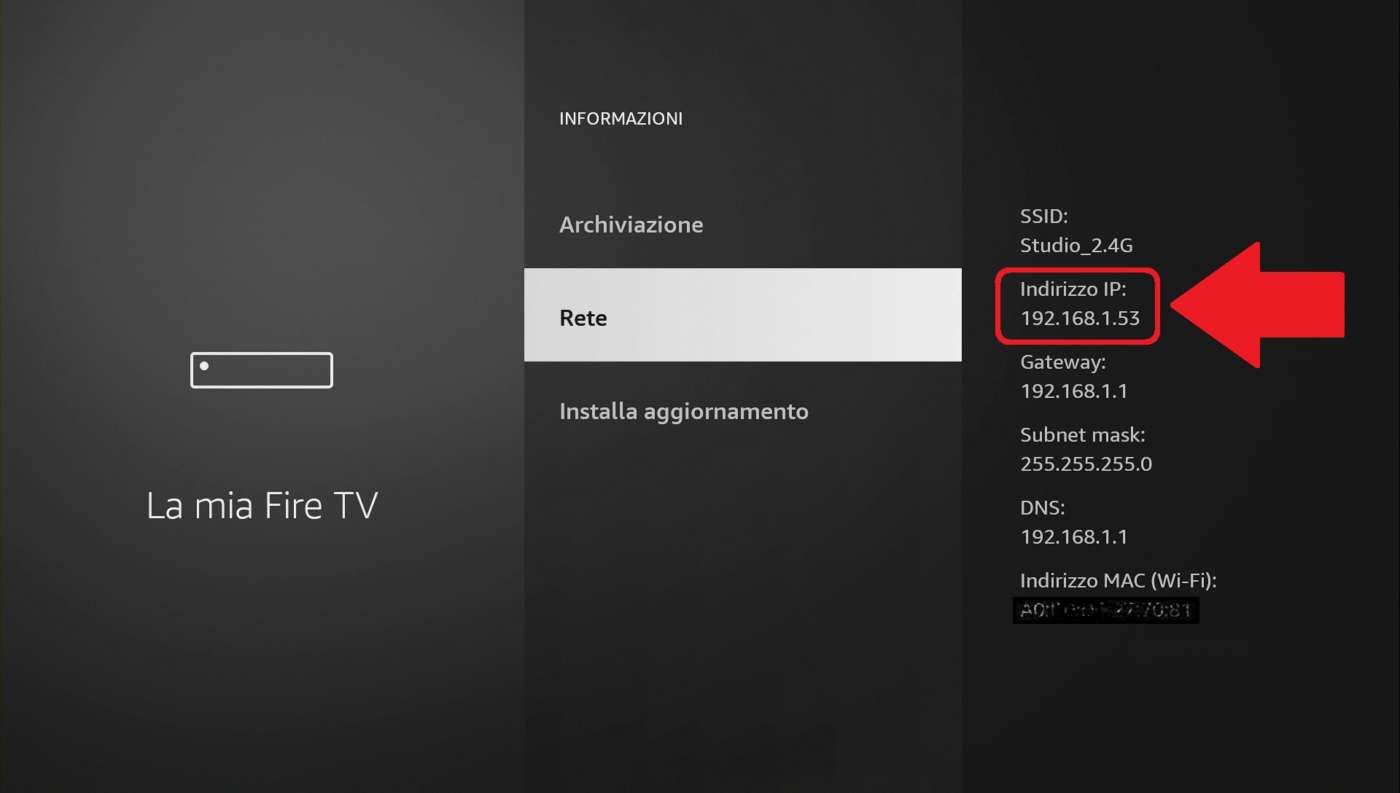The image size is (1400, 793).
Task: Select the Studio_2.4G network name
Action: point(1076,246)
